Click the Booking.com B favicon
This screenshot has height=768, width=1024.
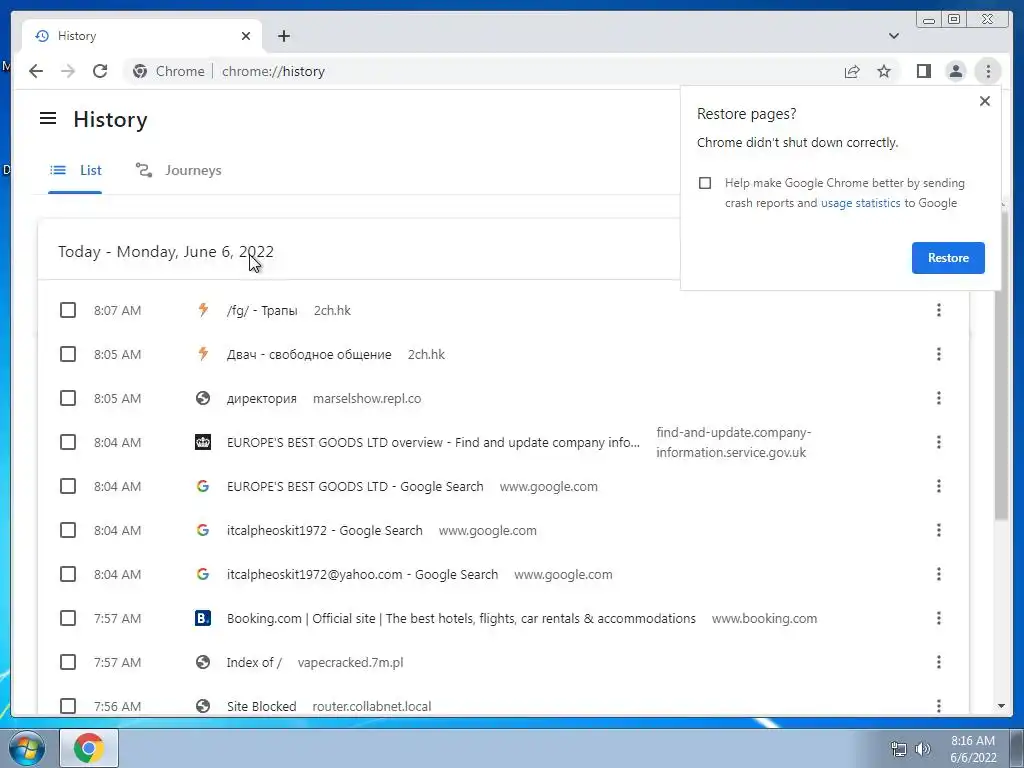coord(203,618)
